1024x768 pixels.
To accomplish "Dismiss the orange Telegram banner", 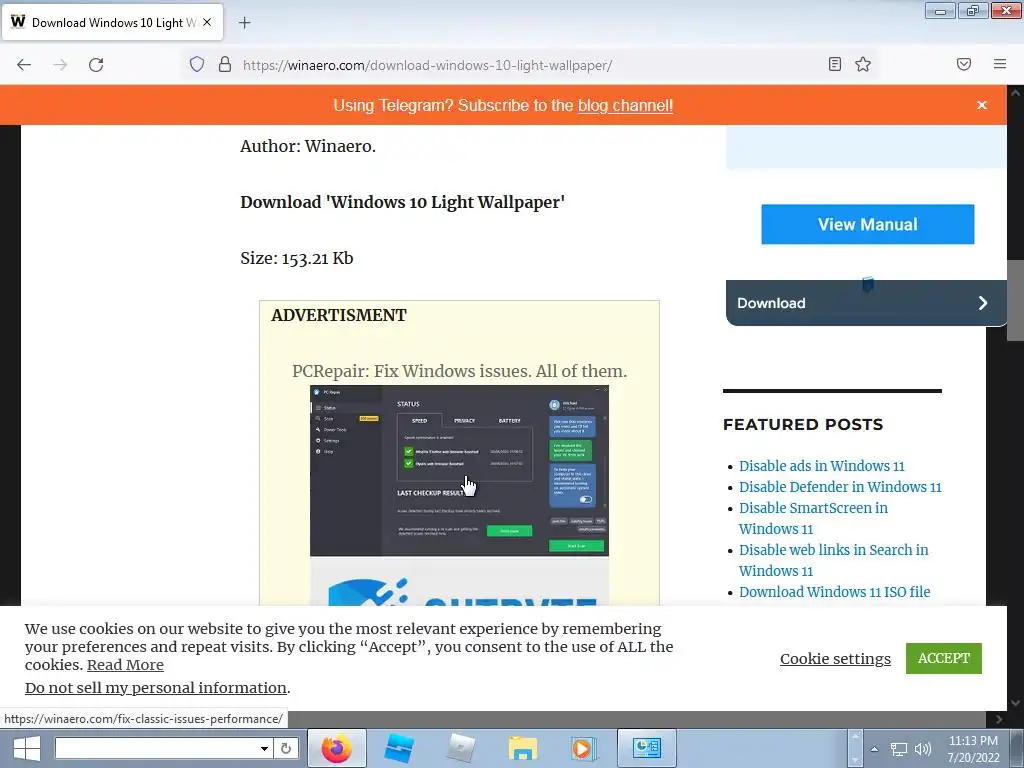I will pos(982,105).
